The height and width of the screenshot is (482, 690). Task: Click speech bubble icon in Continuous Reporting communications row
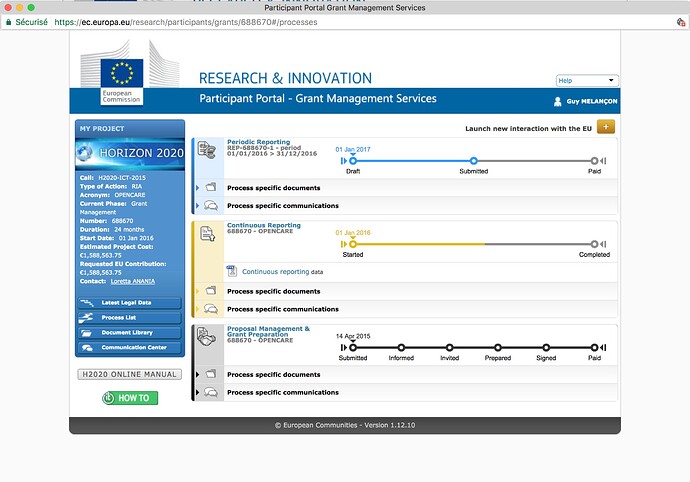[211, 309]
